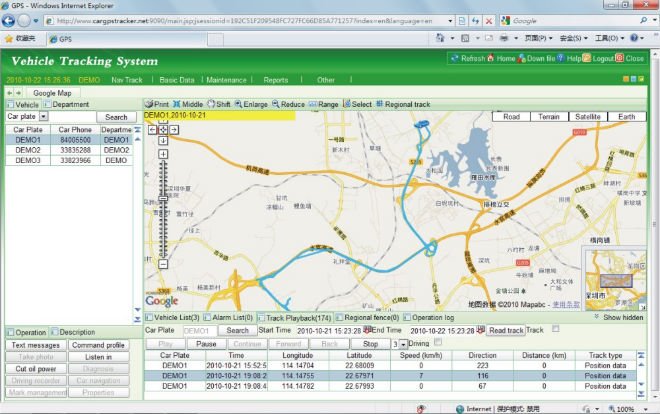
Task: Click the Refresh icon in header
Action: pos(454,58)
